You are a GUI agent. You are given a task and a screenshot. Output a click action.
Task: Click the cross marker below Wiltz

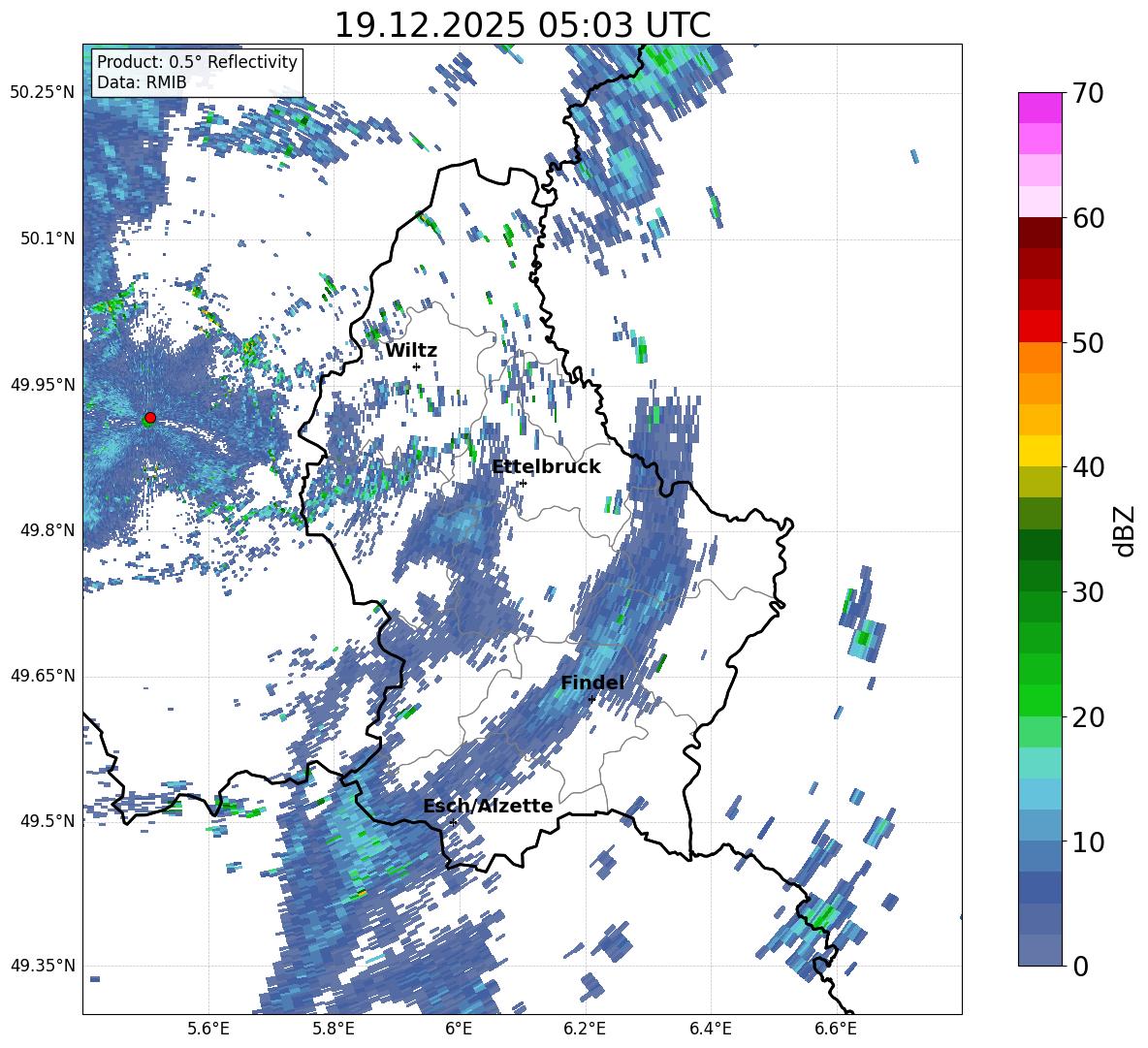click(417, 366)
